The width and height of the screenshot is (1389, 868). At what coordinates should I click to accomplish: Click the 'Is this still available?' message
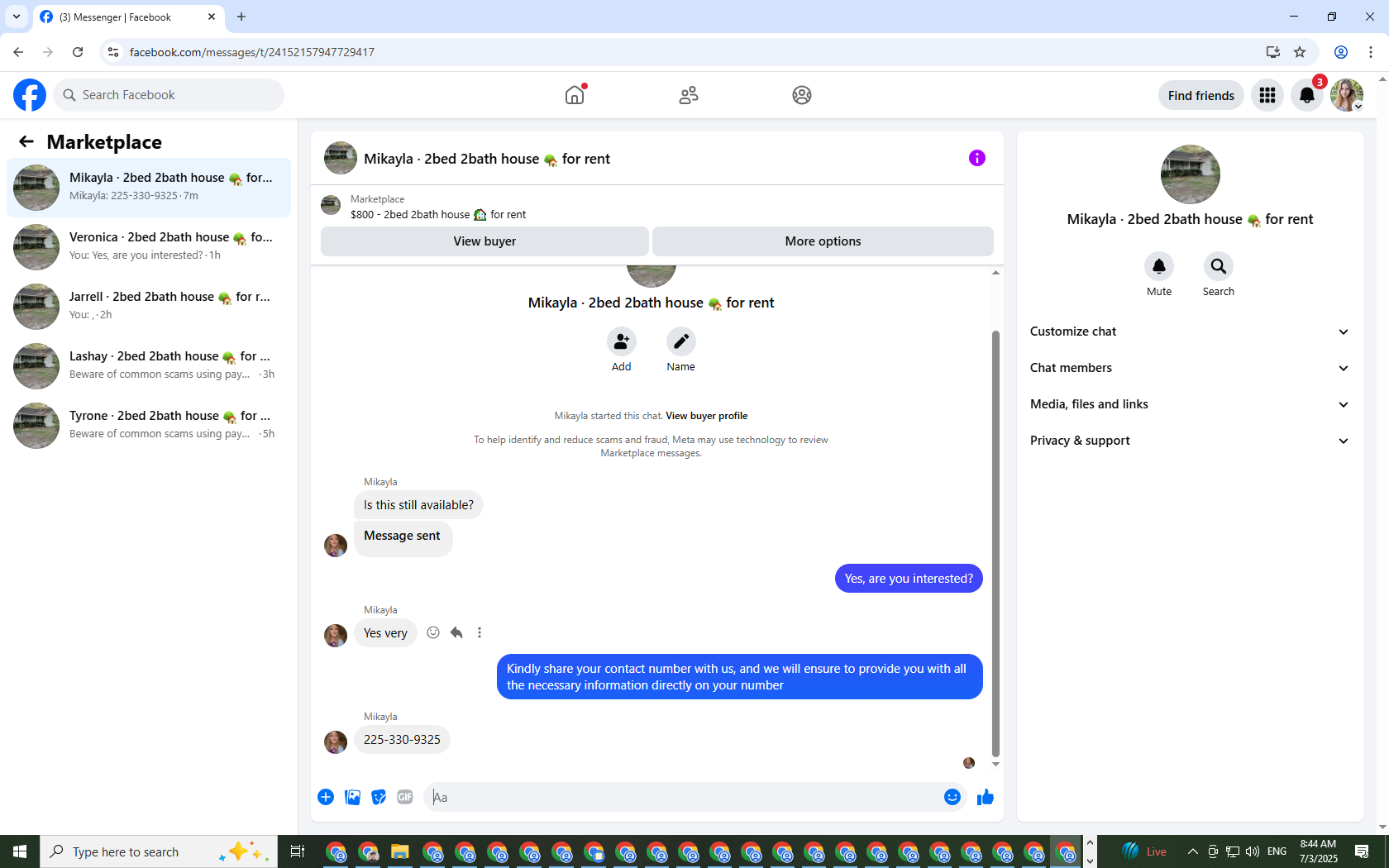(418, 505)
